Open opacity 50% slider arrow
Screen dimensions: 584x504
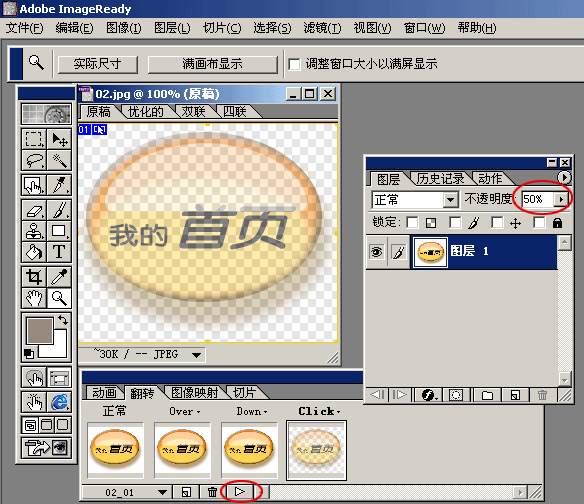(561, 199)
